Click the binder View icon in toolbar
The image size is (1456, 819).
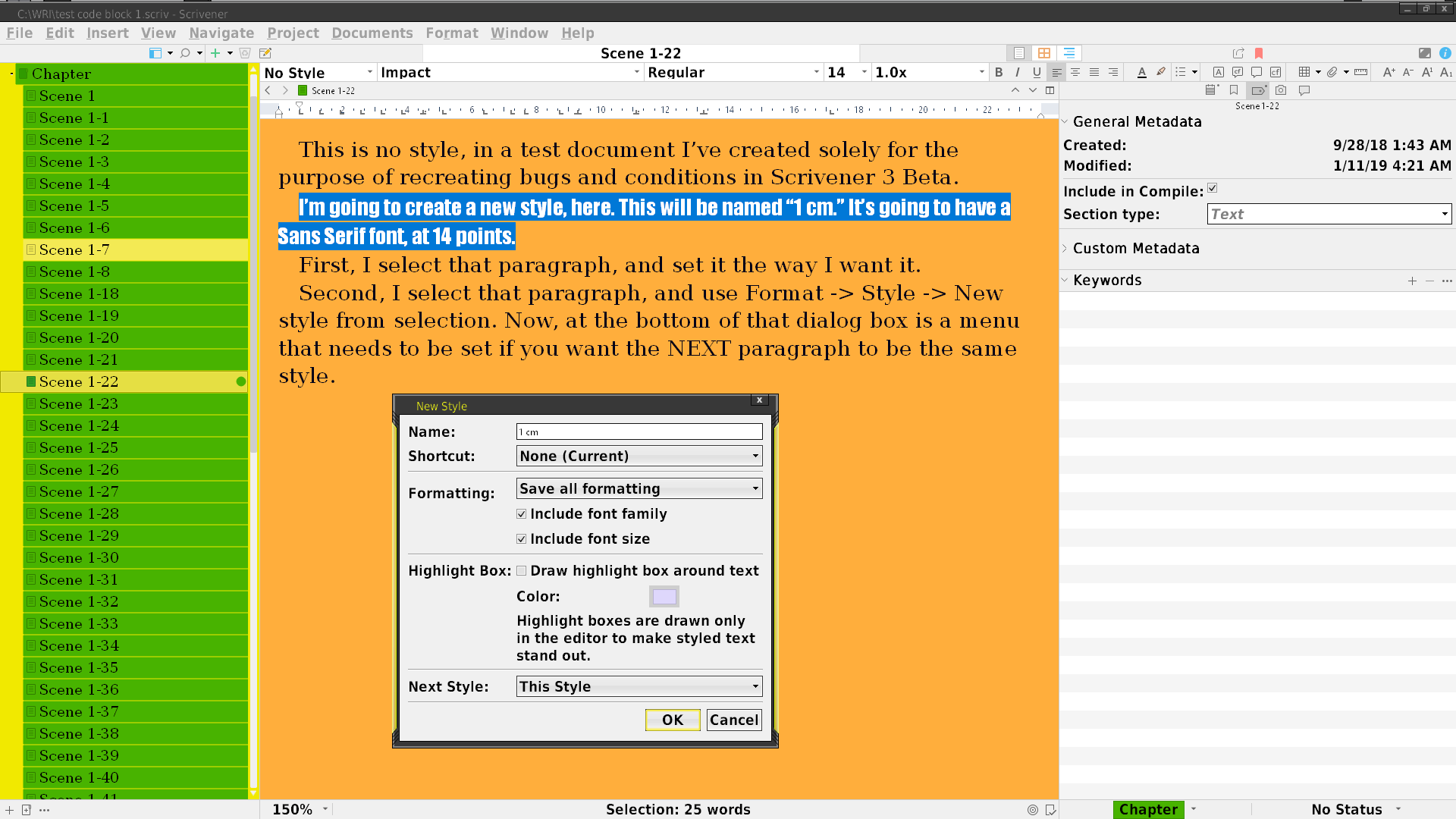click(155, 53)
